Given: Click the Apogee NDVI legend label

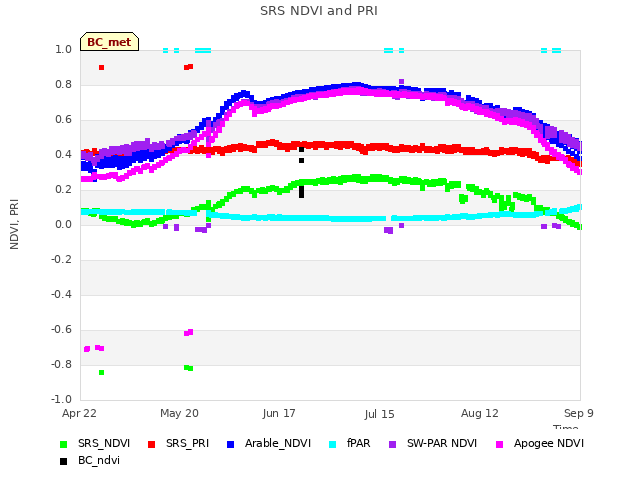Looking at the screenshot, I should coord(549,444).
